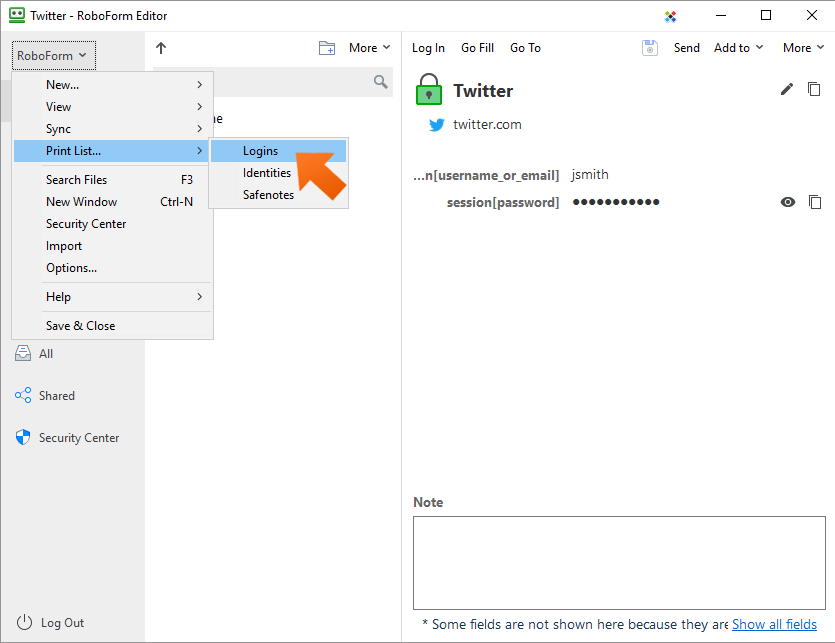The width and height of the screenshot is (835, 643).
Task: Click the search magnifier icon
Action: pos(380,82)
